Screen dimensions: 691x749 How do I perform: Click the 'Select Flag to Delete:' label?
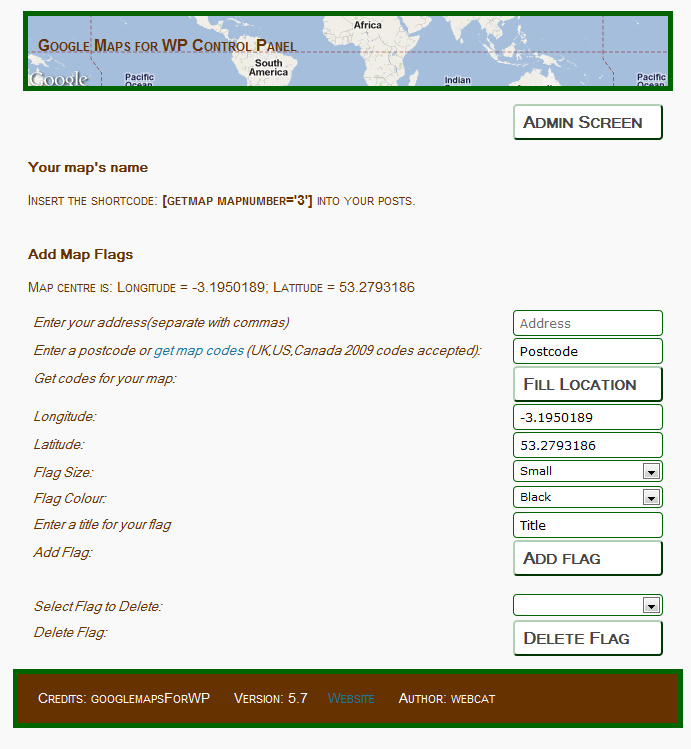pyautogui.click(x=98, y=606)
